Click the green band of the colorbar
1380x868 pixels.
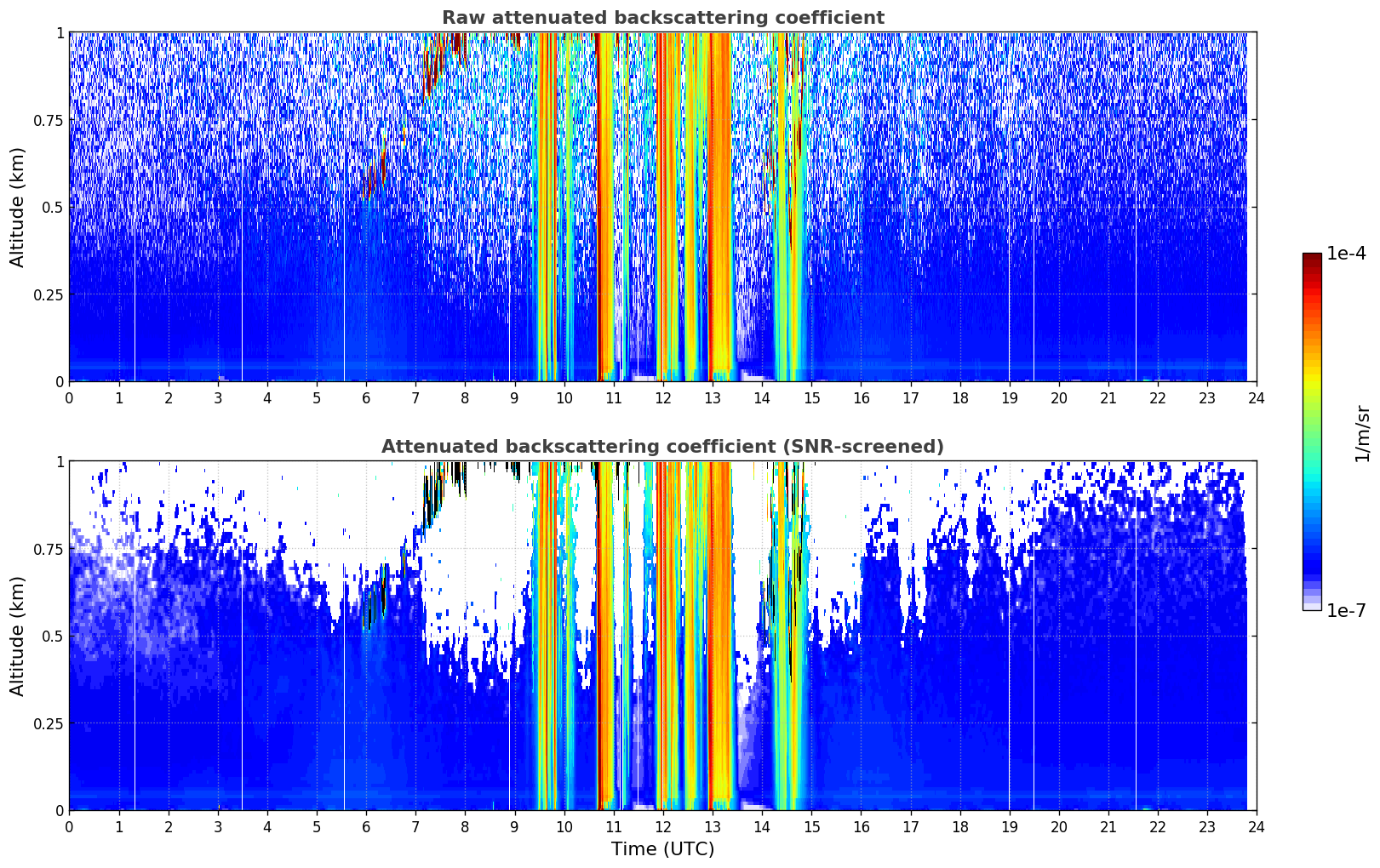1312,425
